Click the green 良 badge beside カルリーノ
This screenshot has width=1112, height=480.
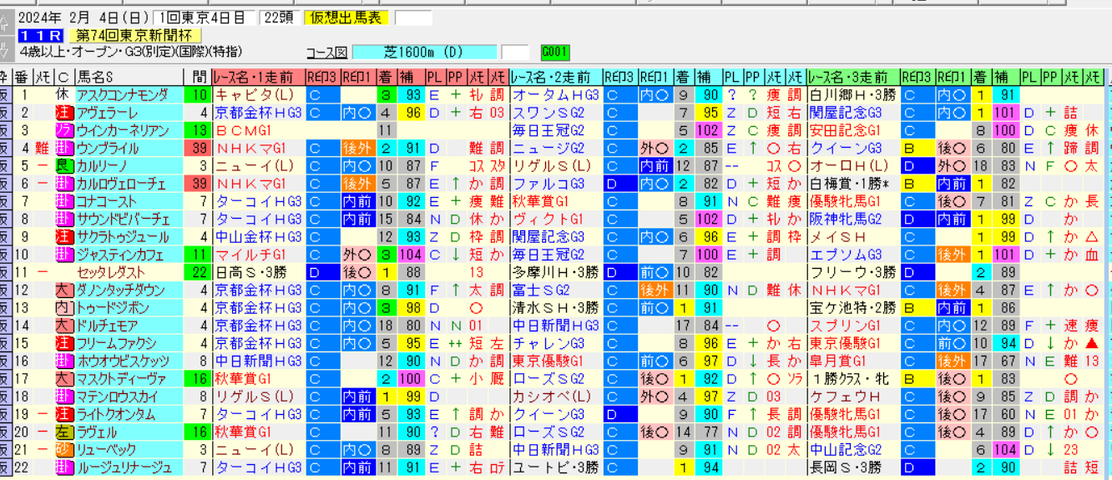64,165
